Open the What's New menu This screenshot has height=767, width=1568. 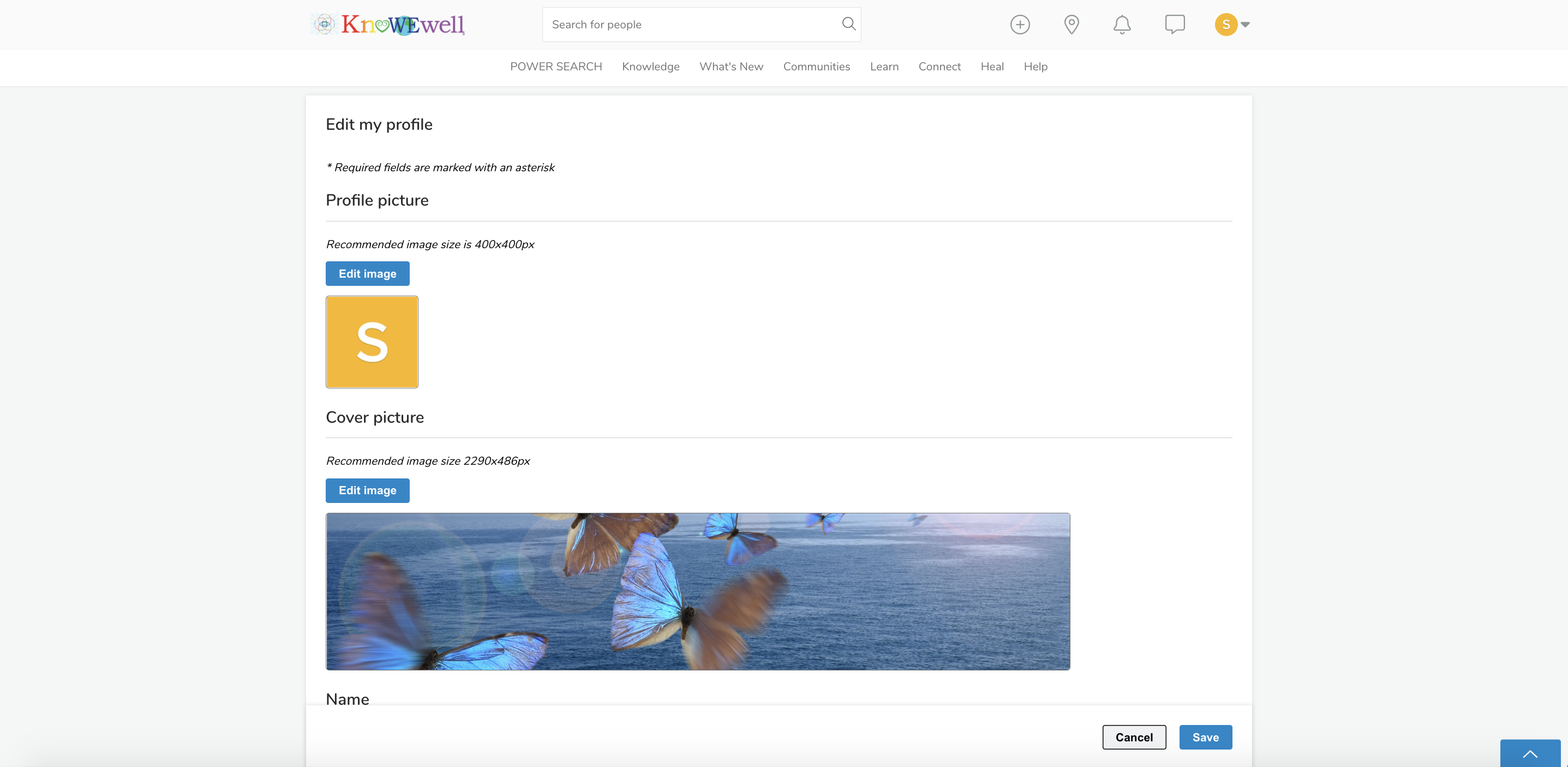731,67
